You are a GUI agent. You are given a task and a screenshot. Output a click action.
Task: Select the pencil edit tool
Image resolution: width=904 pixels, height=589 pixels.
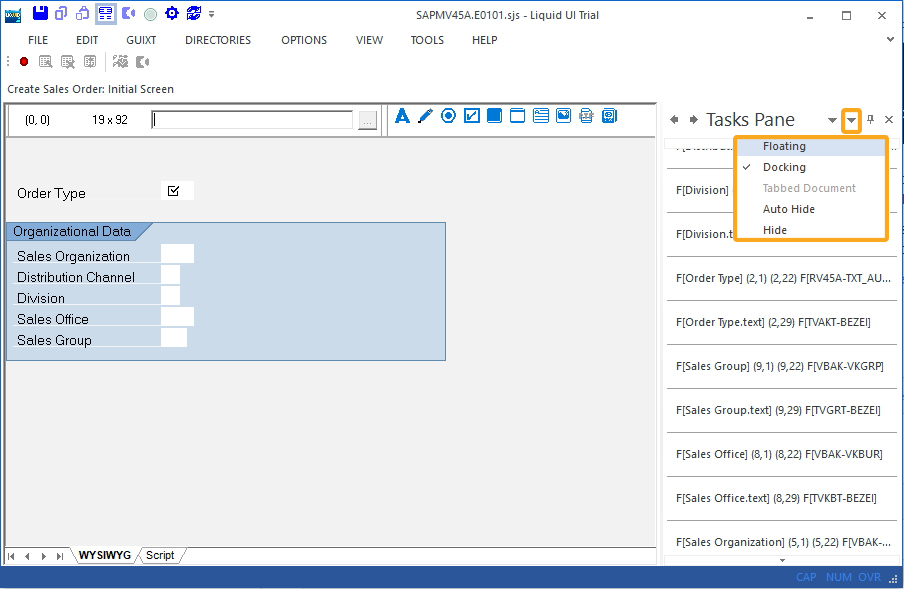click(425, 116)
